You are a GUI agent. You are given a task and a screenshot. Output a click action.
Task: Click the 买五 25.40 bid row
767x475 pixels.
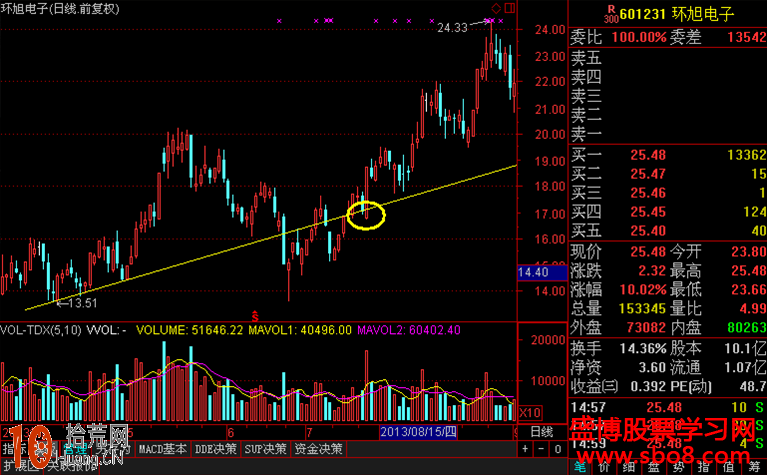click(x=668, y=230)
